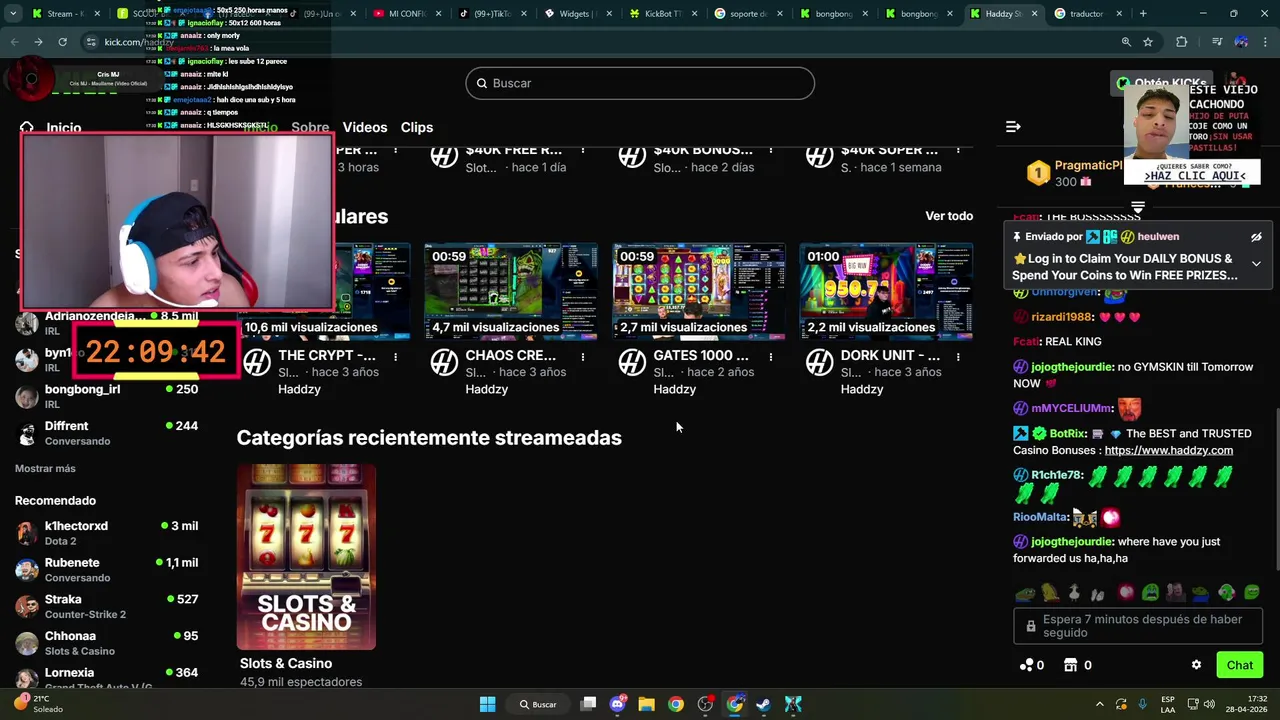1280x720 pixels.
Task: Switch to the Videos tab
Action: click(365, 127)
